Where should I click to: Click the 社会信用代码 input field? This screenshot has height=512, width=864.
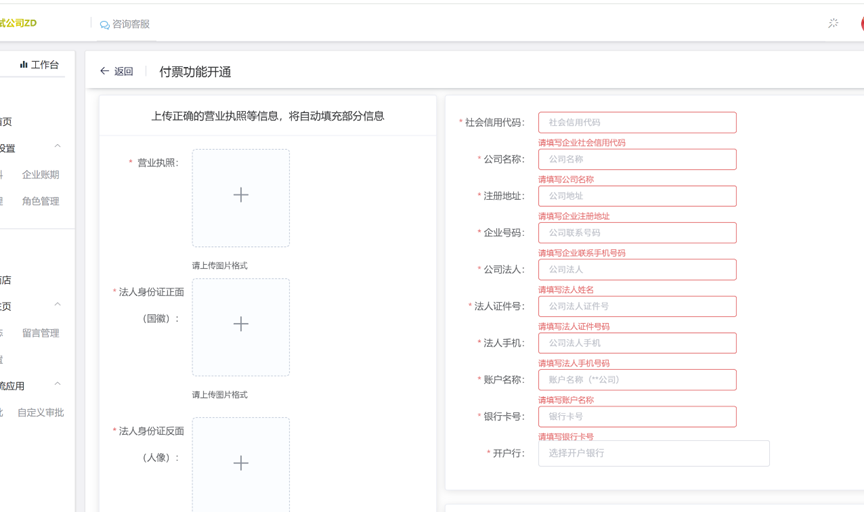pos(637,123)
